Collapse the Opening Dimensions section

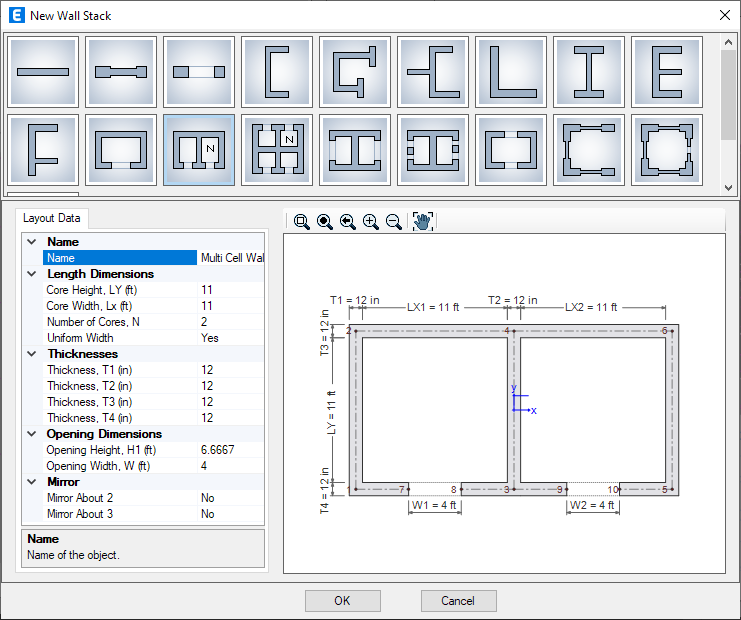click(32, 434)
